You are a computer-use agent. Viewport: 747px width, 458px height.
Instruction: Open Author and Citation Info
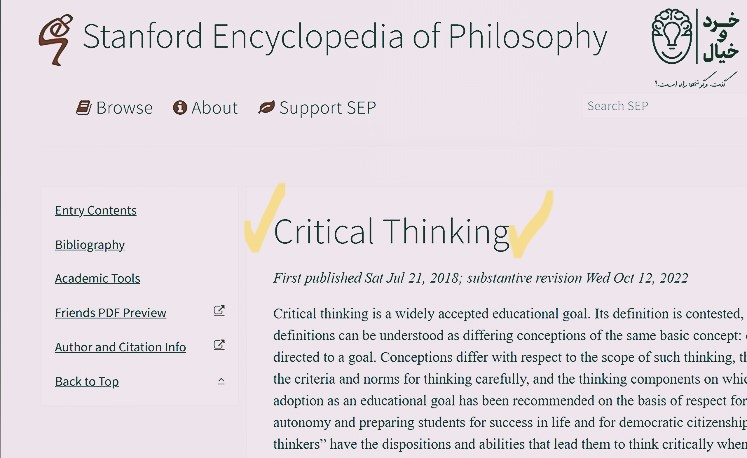point(121,347)
